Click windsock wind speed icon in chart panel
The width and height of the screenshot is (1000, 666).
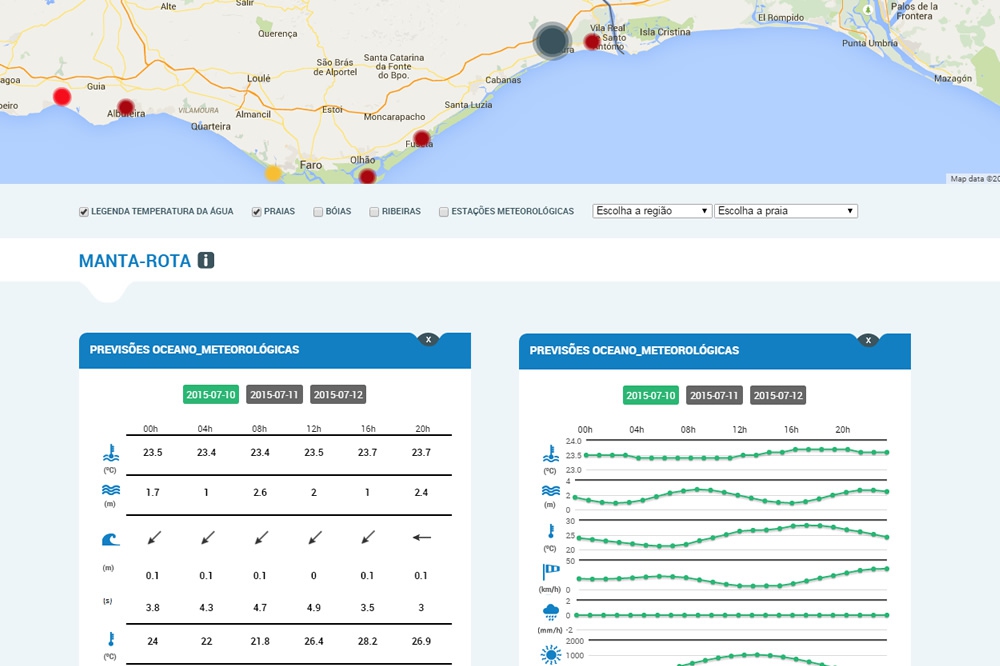click(551, 572)
